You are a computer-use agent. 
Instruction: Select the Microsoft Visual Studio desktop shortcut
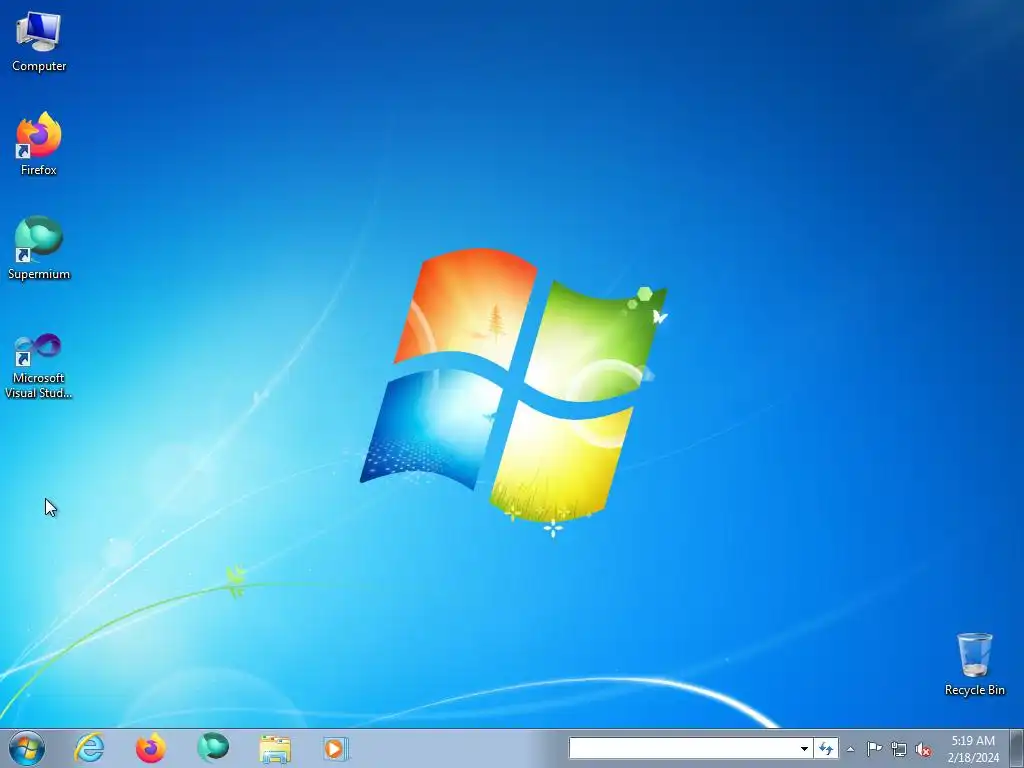(39, 366)
